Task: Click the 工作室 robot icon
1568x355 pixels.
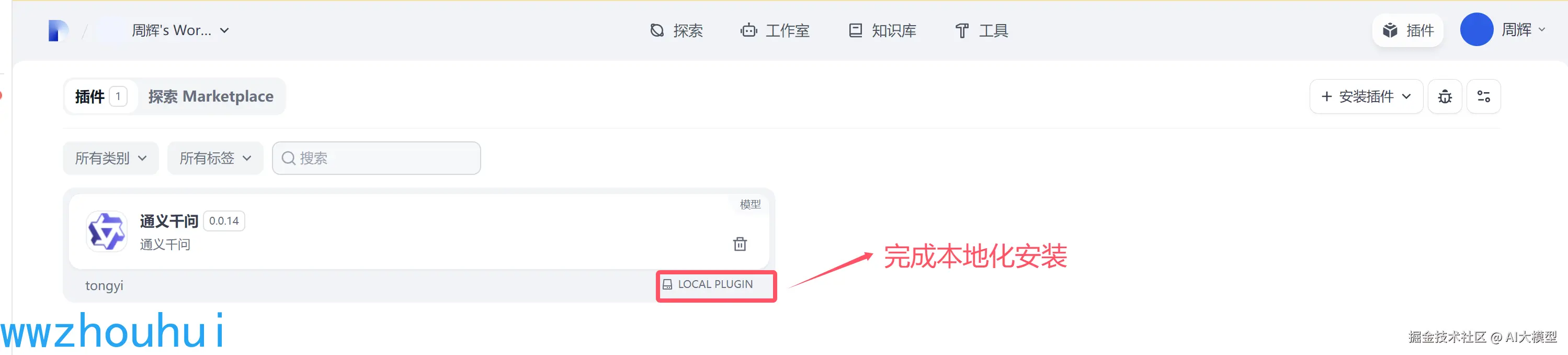Action: coord(748,30)
